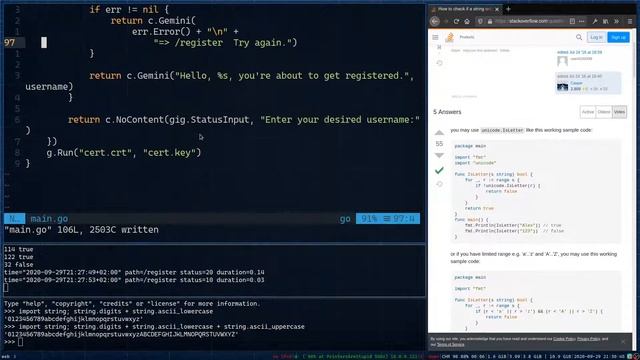Screen dimensions: 640x360
Task: Dismiss the cookie banner X
Action: tap(623, 341)
